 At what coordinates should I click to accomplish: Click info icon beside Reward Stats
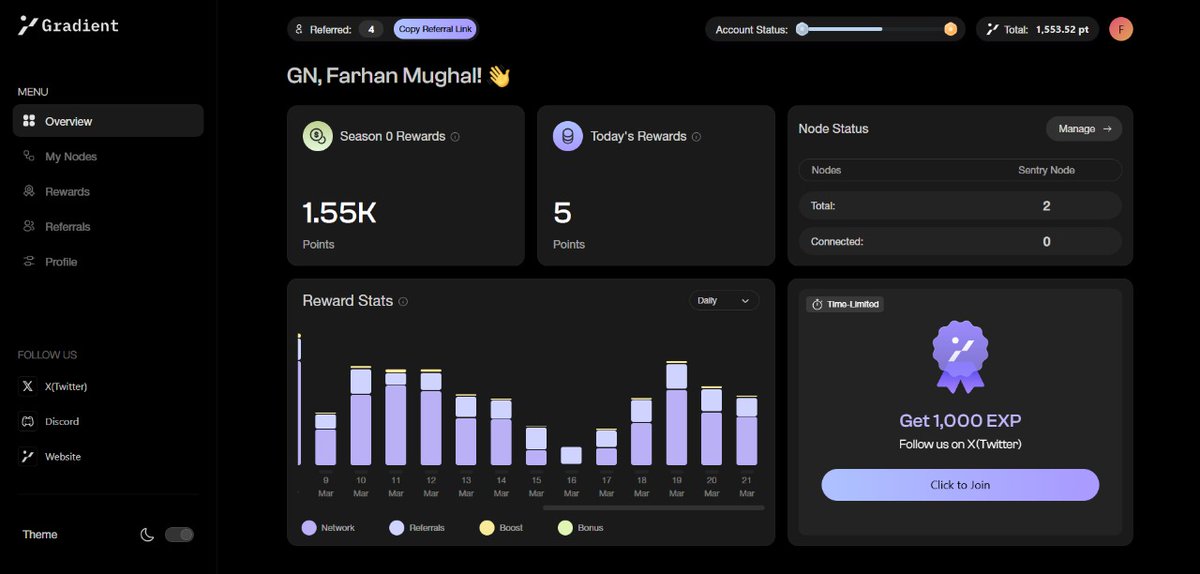403,301
